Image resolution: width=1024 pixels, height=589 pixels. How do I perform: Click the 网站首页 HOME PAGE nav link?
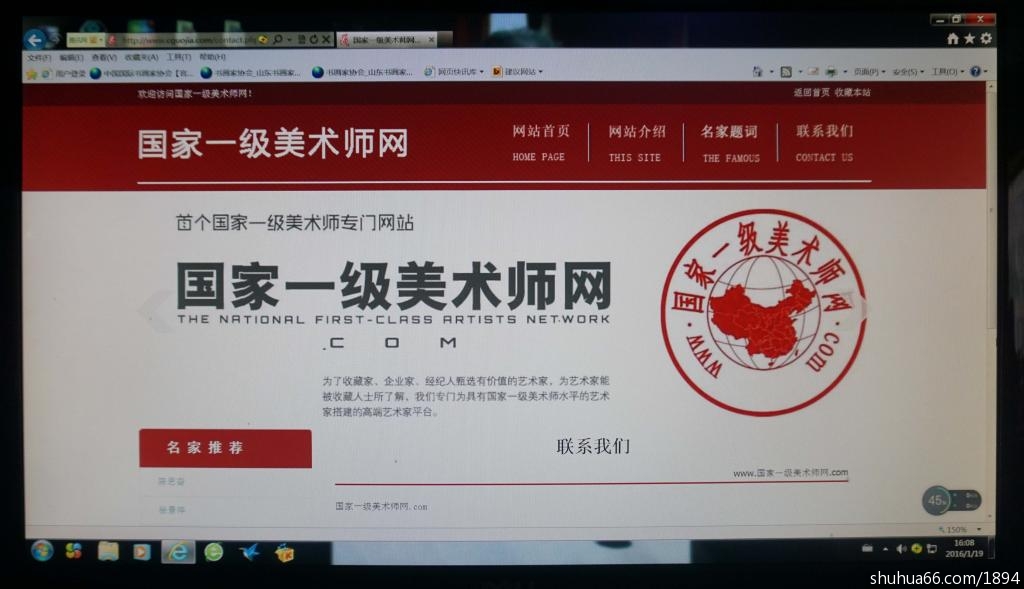coord(540,143)
